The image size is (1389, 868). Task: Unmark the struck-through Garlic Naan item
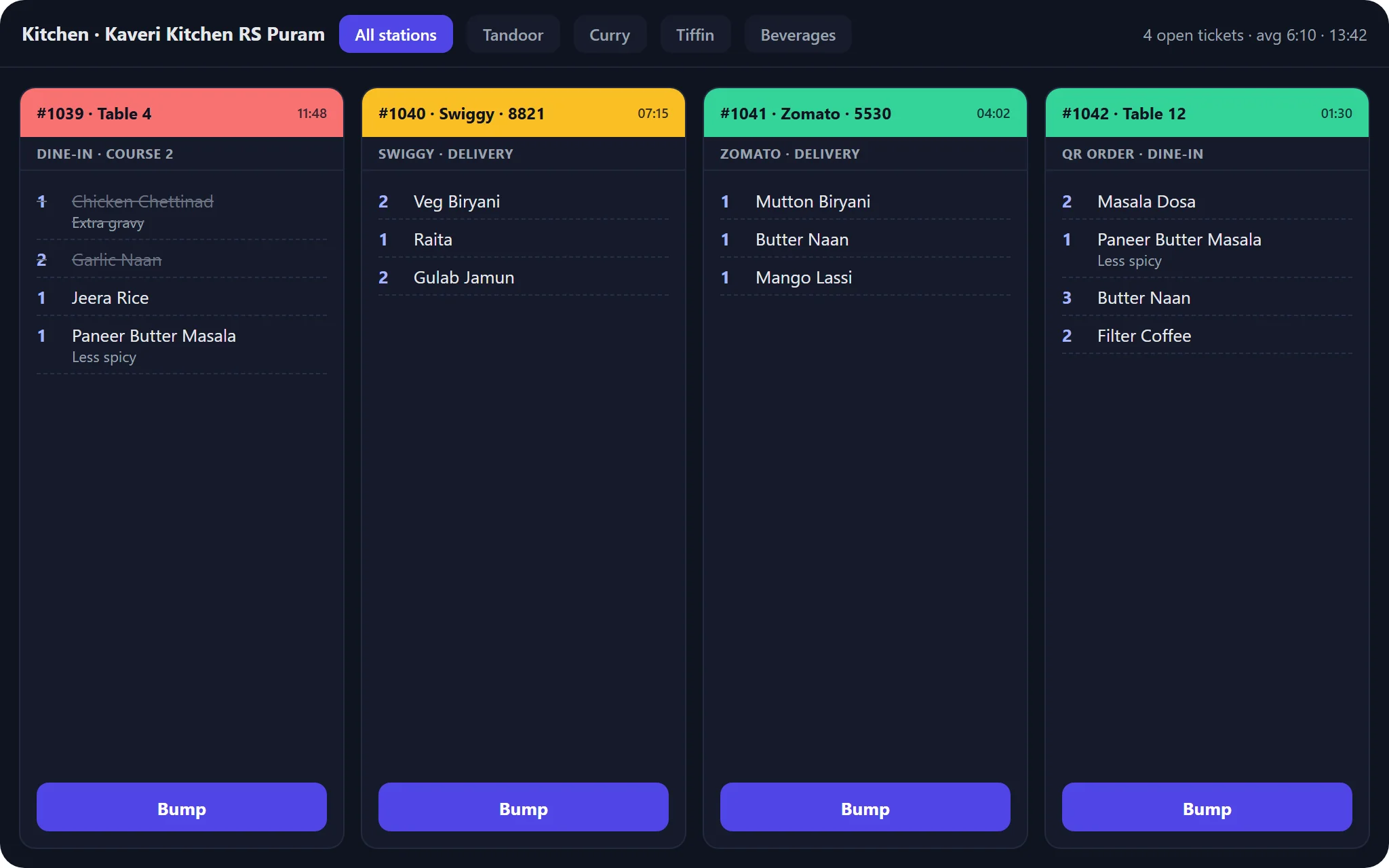tap(182, 260)
